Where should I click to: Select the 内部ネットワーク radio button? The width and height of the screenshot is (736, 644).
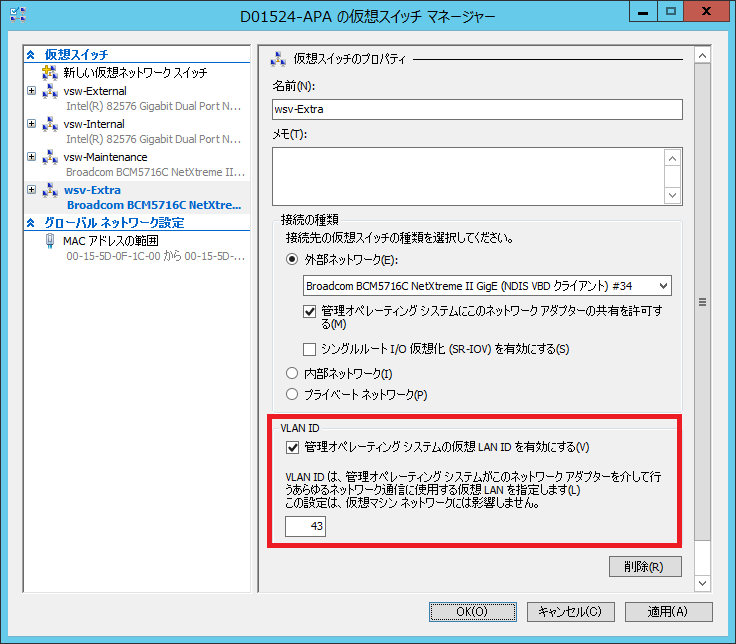[x=292, y=373]
